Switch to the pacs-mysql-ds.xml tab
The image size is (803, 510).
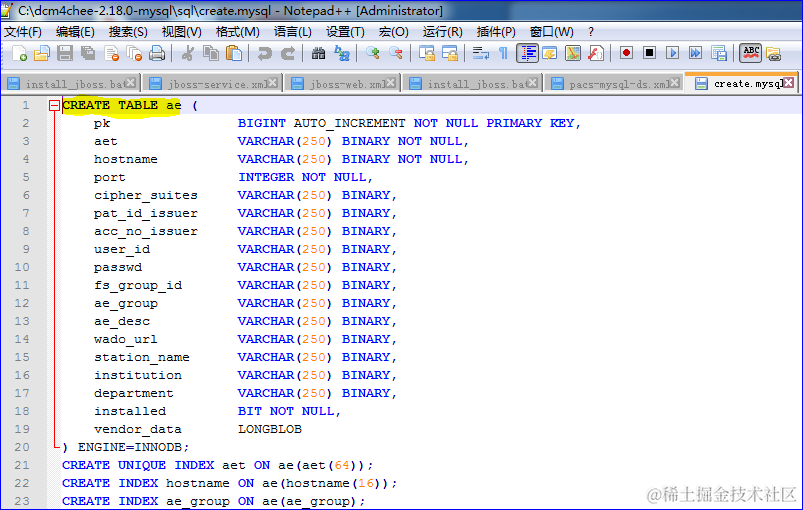pyautogui.click(x=614, y=83)
